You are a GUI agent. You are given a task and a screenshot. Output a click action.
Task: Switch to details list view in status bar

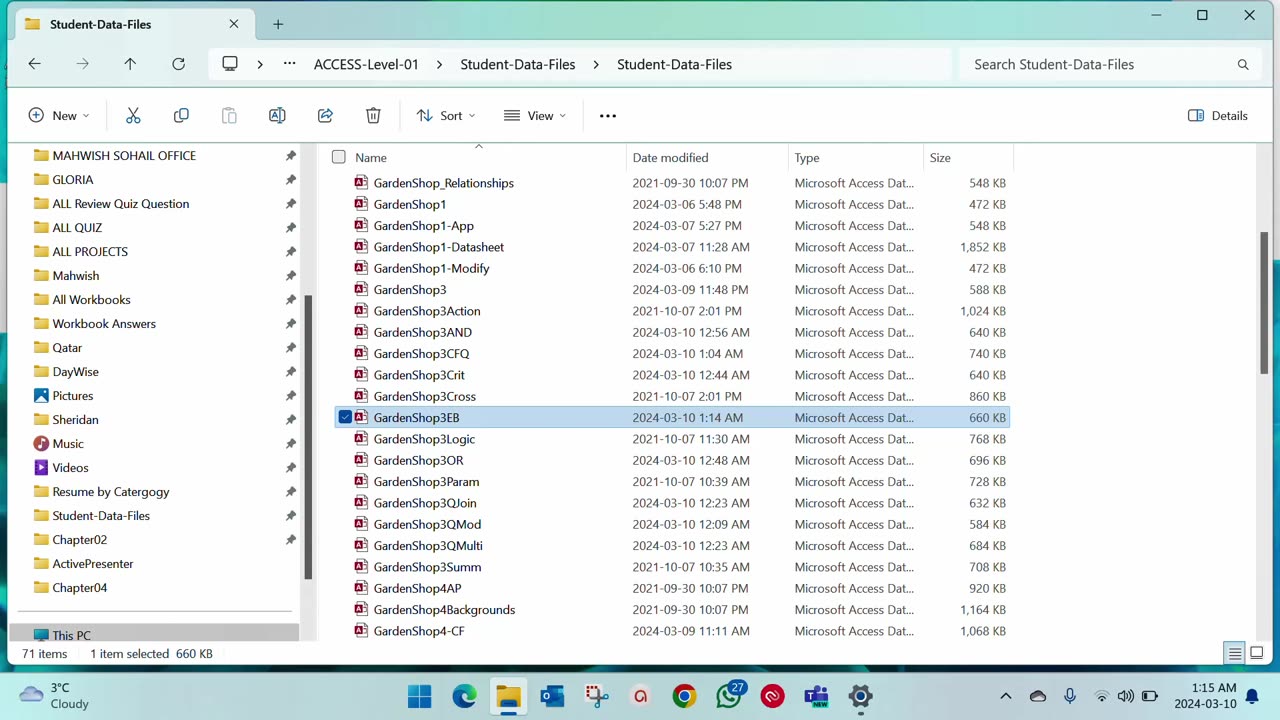click(x=1235, y=654)
